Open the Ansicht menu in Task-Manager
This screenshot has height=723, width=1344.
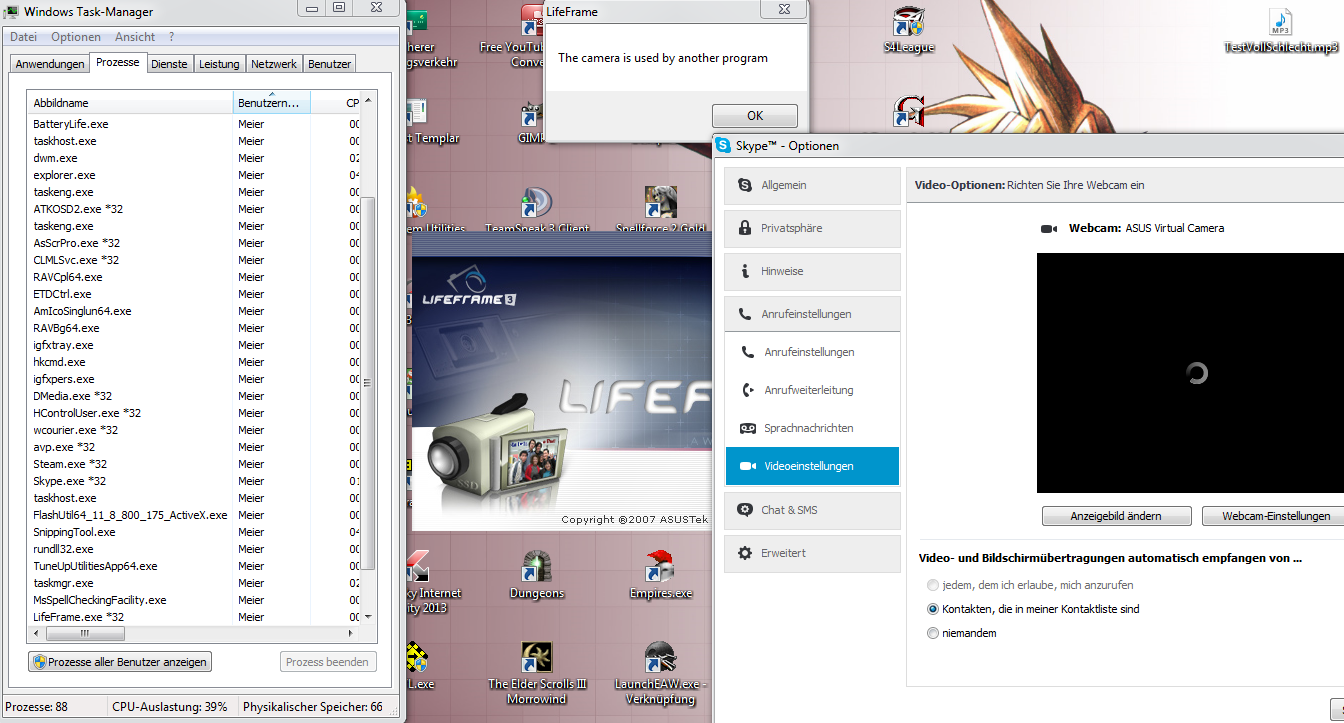(x=135, y=37)
